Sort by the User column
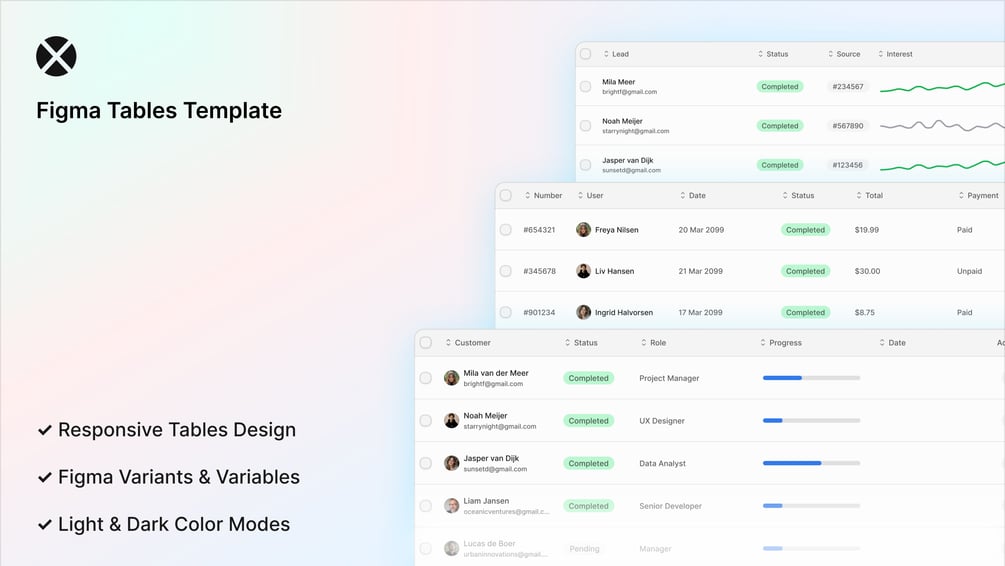Screen dimensions: 1005x566 tap(590, 196)
